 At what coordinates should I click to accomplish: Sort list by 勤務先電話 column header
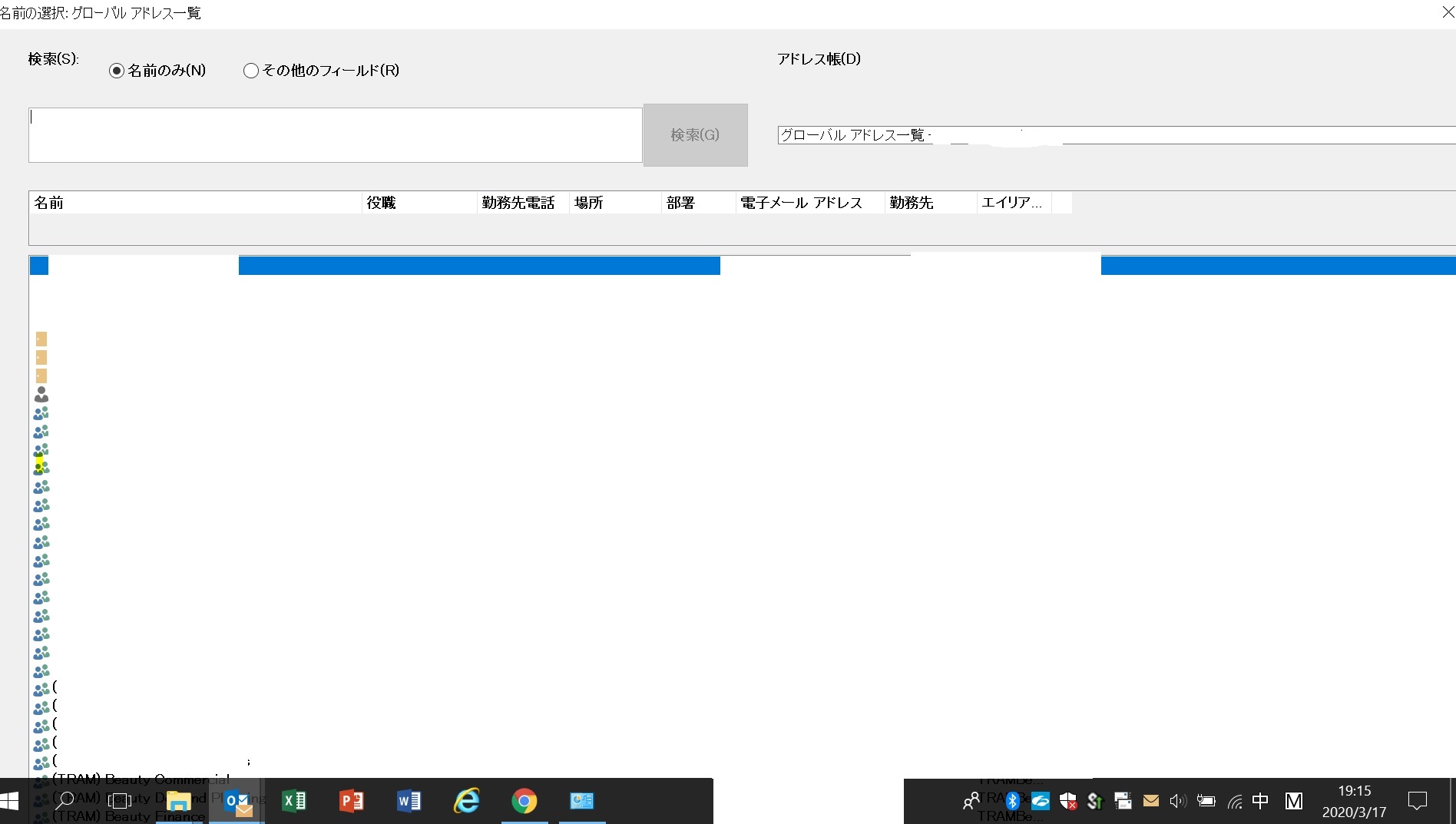523,203
